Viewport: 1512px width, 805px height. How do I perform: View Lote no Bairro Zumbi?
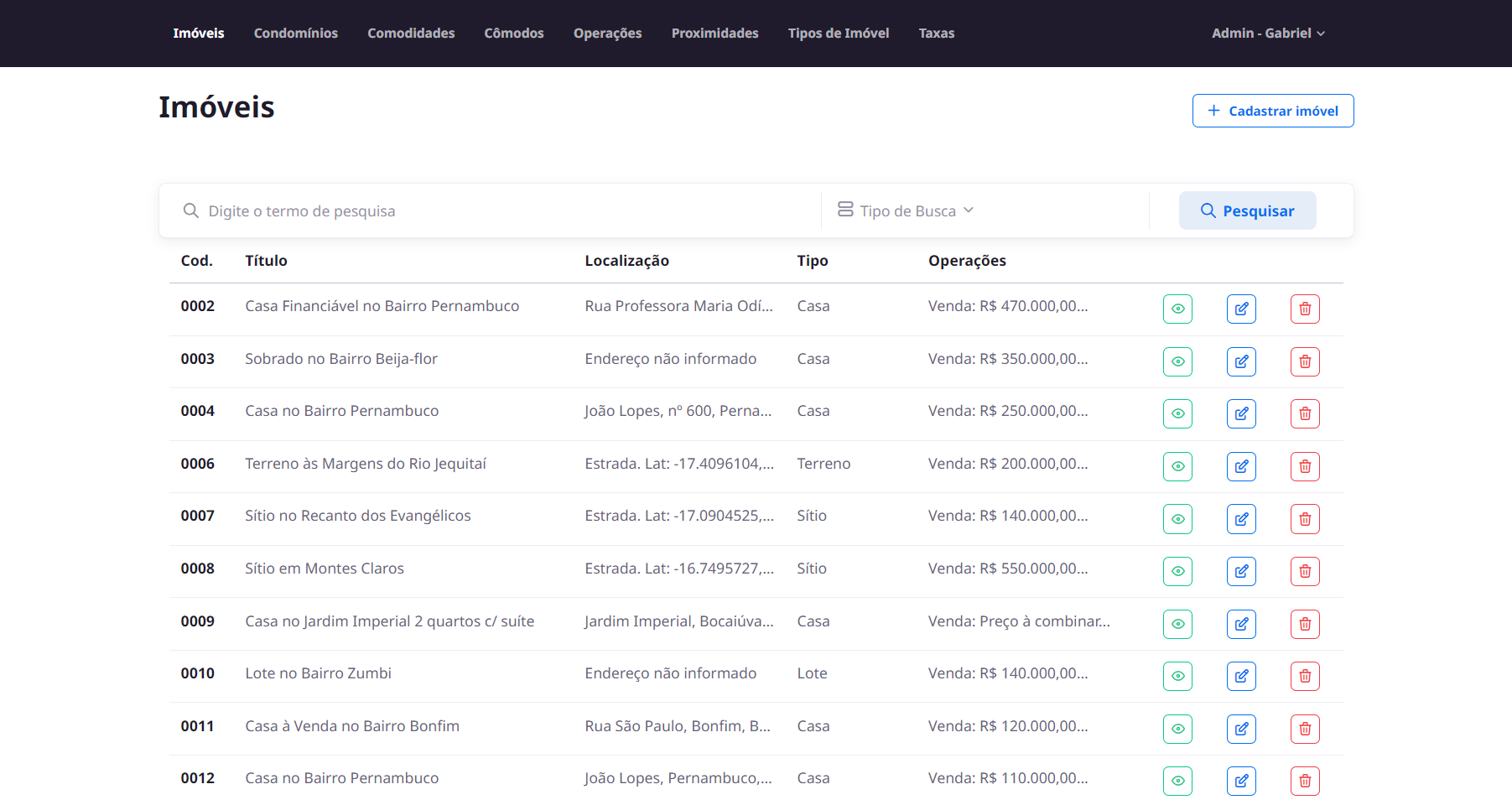(1177, 676)
